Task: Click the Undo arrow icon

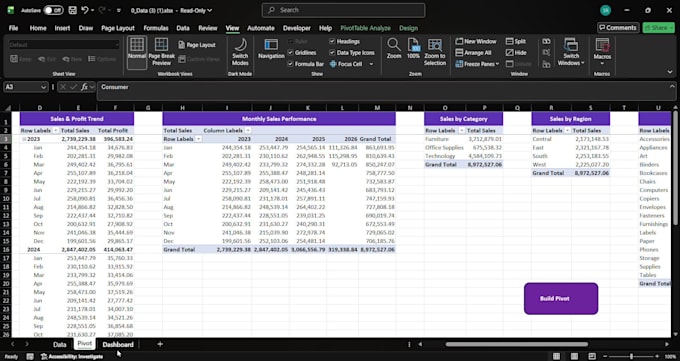Action: [x=85, y=10]
